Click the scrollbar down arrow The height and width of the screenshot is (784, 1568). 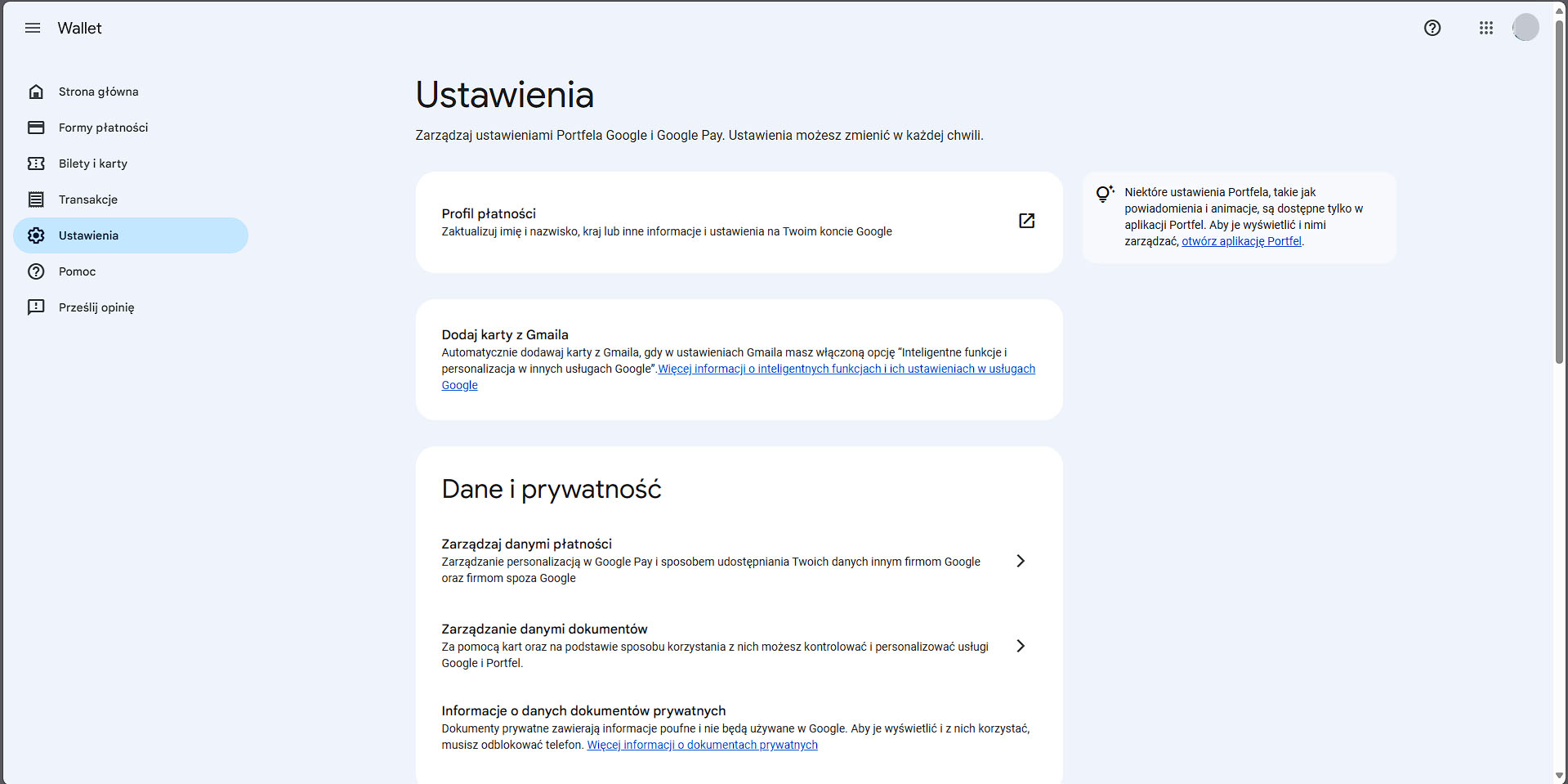point(1559,776)
